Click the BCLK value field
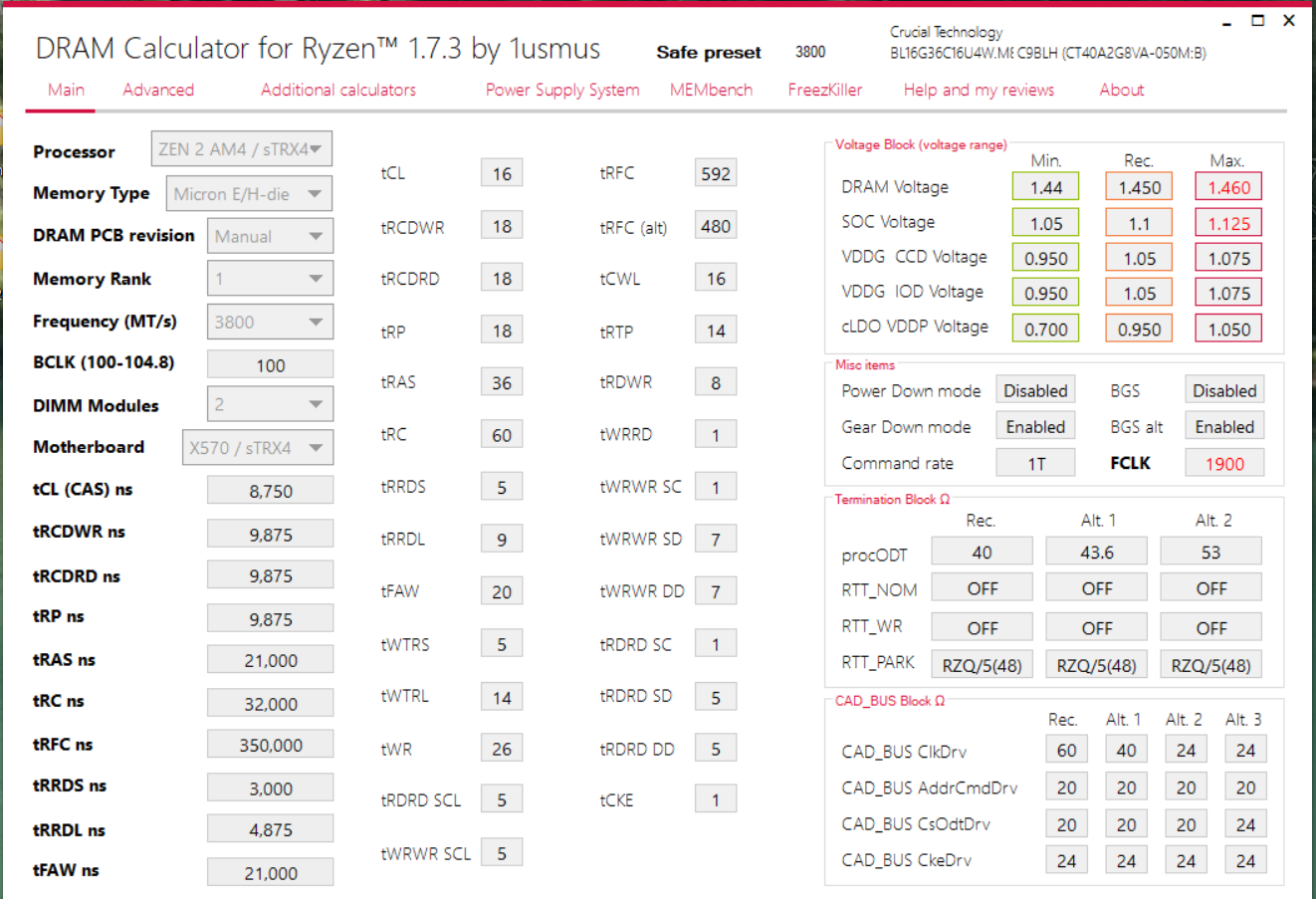 coord(270,364)
